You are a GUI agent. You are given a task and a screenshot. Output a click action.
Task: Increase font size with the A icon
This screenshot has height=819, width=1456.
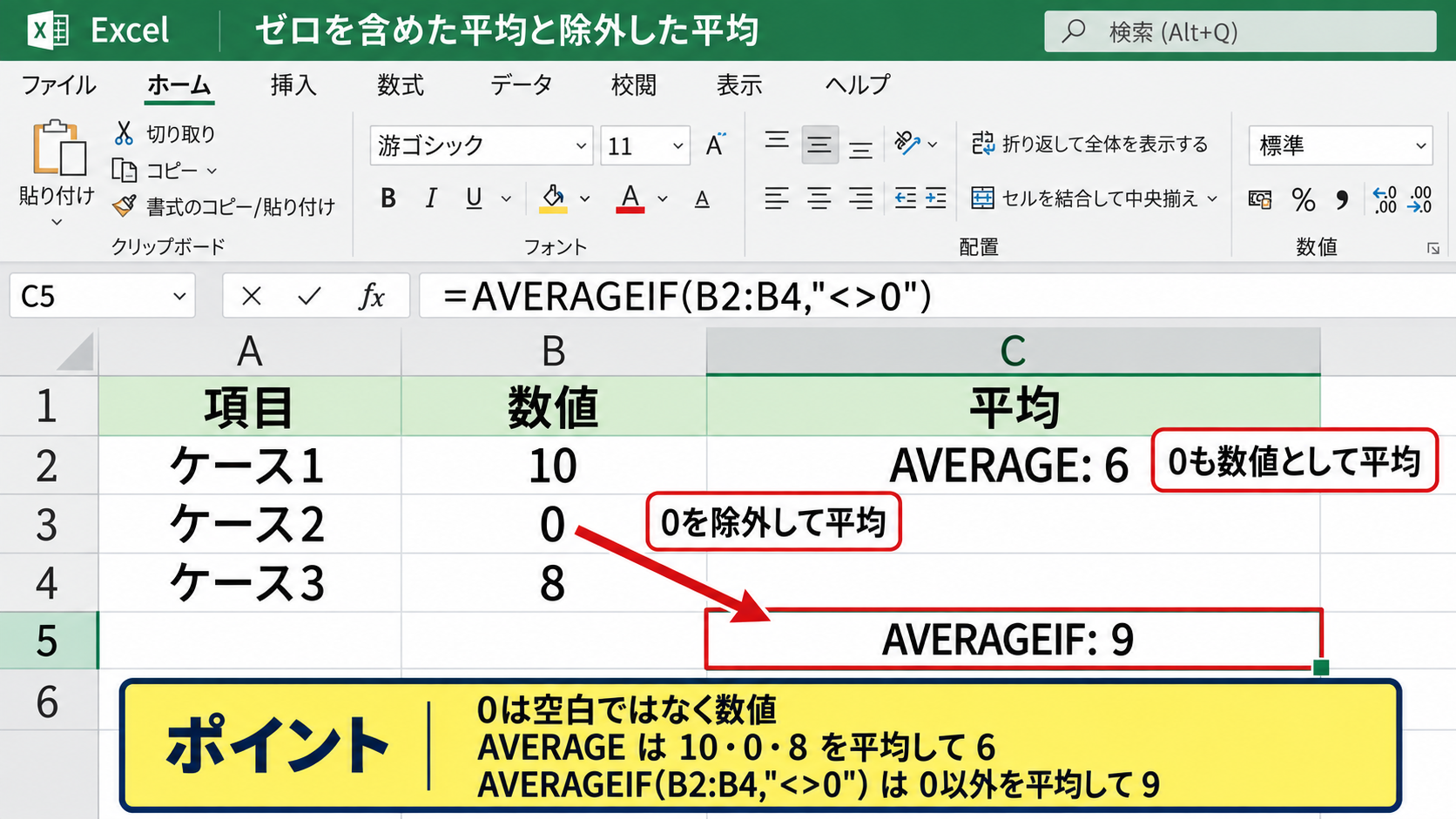pos(715,144)
